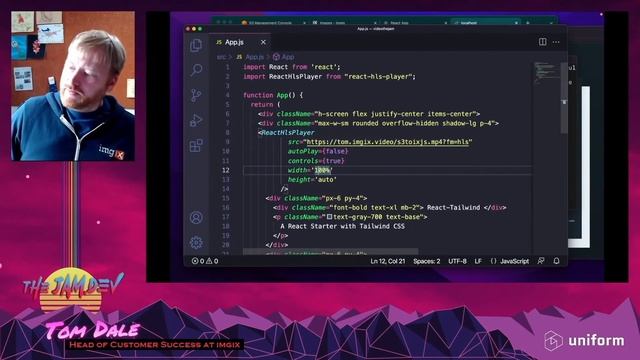
Task: Click the 'react' import string
Action: [324, 67]
